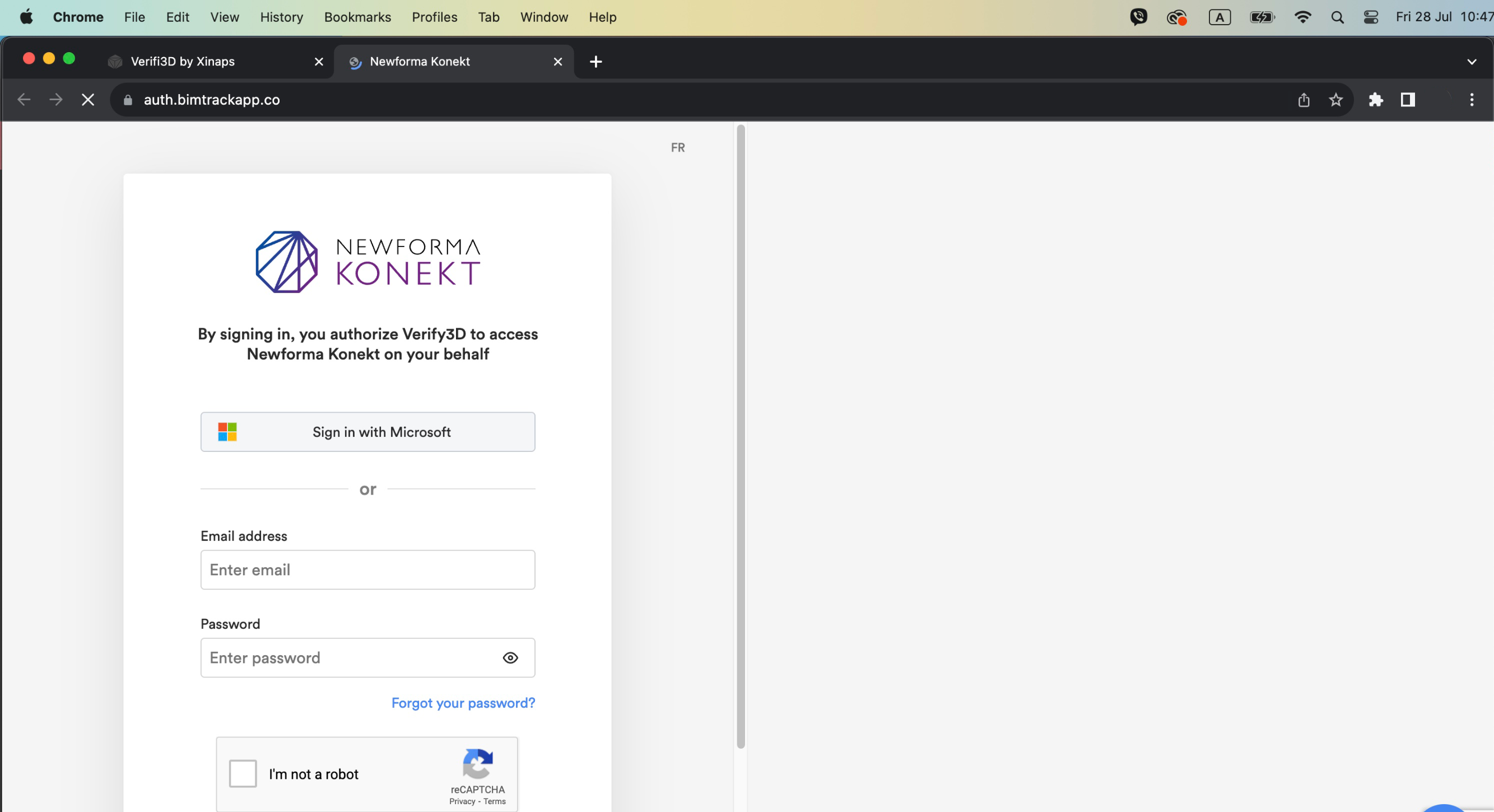Click the site lock icon
This screenshot has width=1494, height=812.
pyautogui.click(x=128, y=100)
